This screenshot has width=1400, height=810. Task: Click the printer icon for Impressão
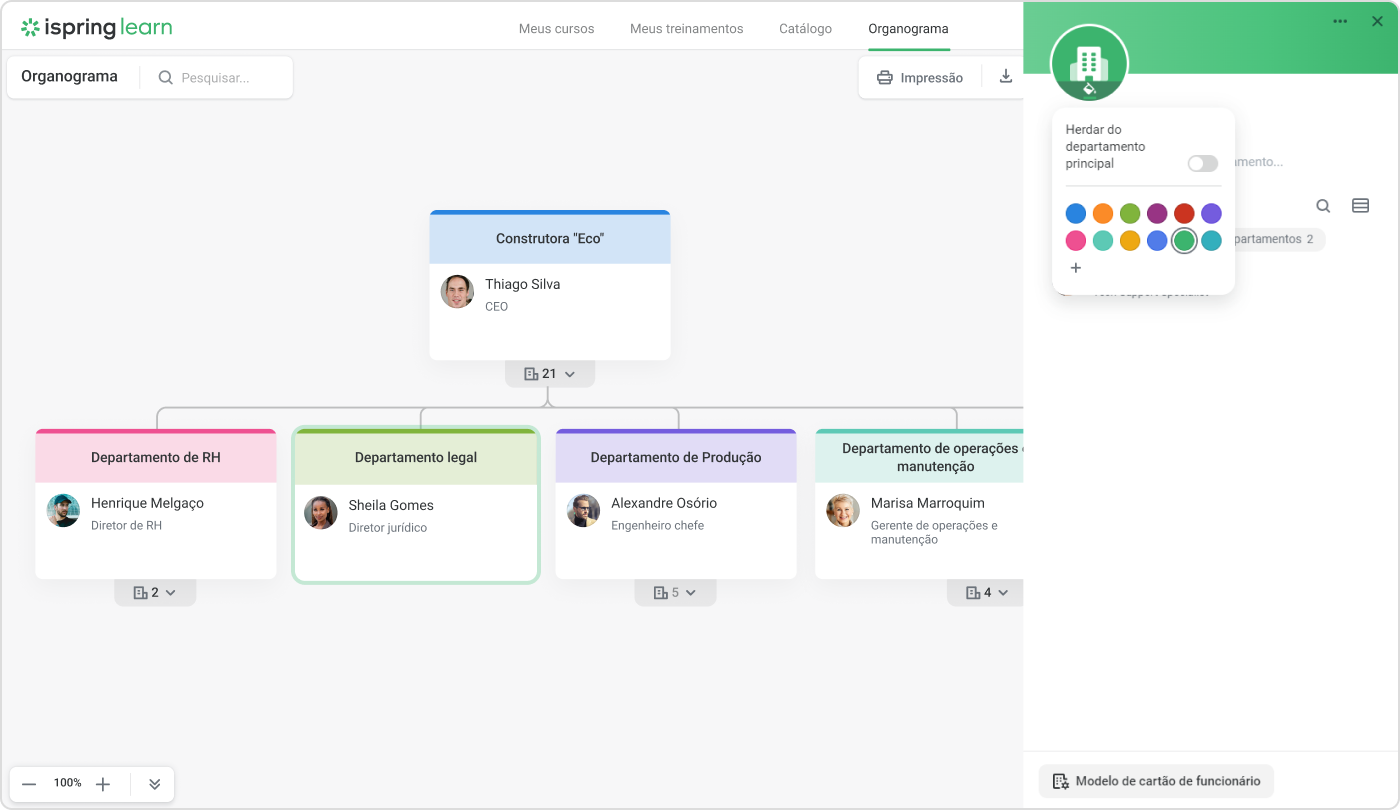point(884,77)
